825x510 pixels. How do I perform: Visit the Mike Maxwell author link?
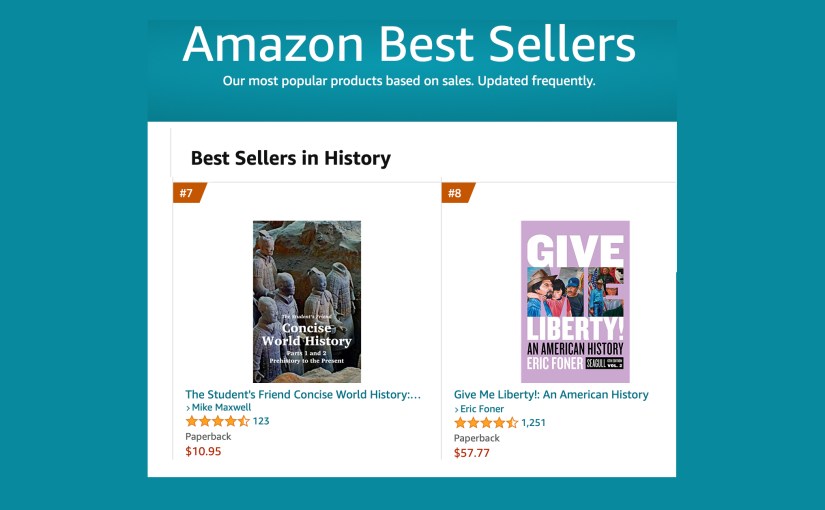tap(222, 408)
